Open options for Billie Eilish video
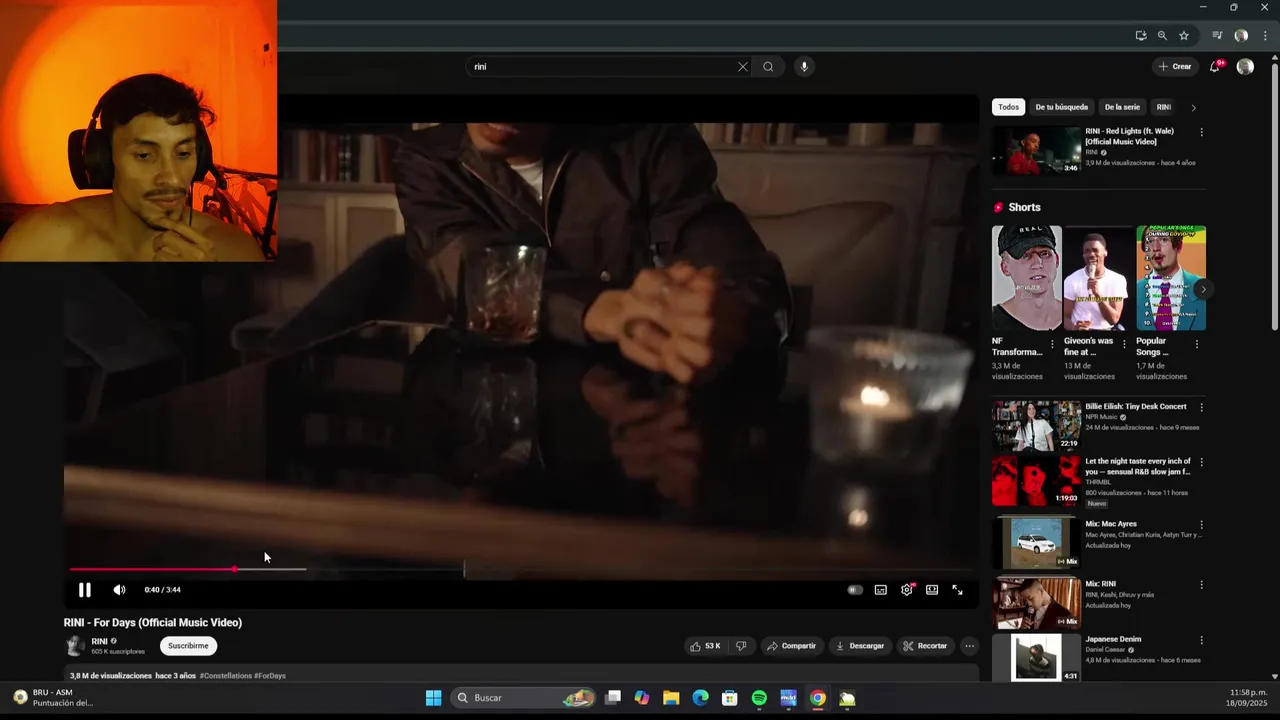Viewport: 1280px width, 720px height. click(x=1201, y=407)
